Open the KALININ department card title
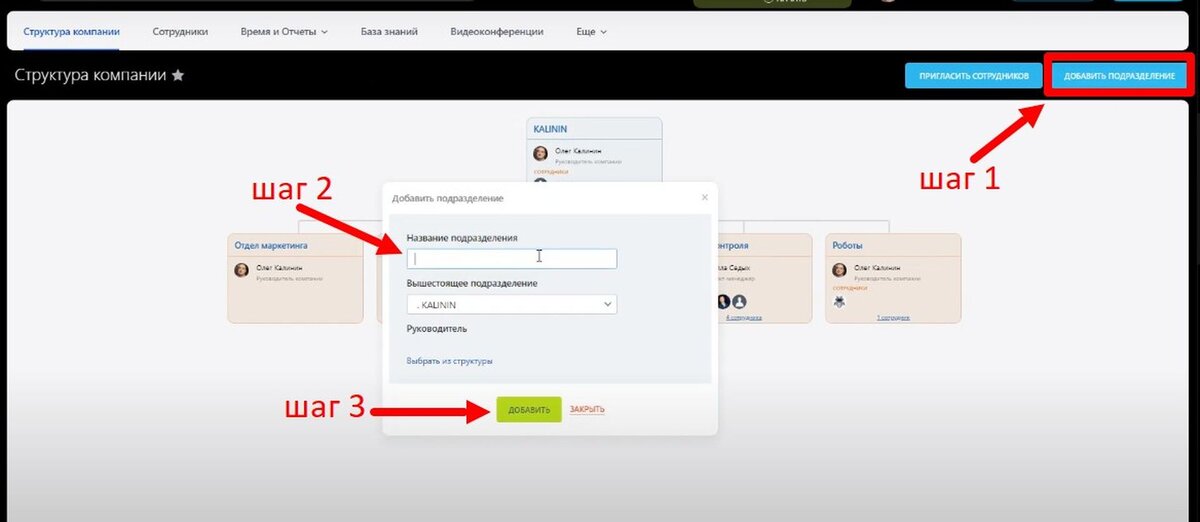This screenshot has height=522, width=1200. (x=551, y=130)
